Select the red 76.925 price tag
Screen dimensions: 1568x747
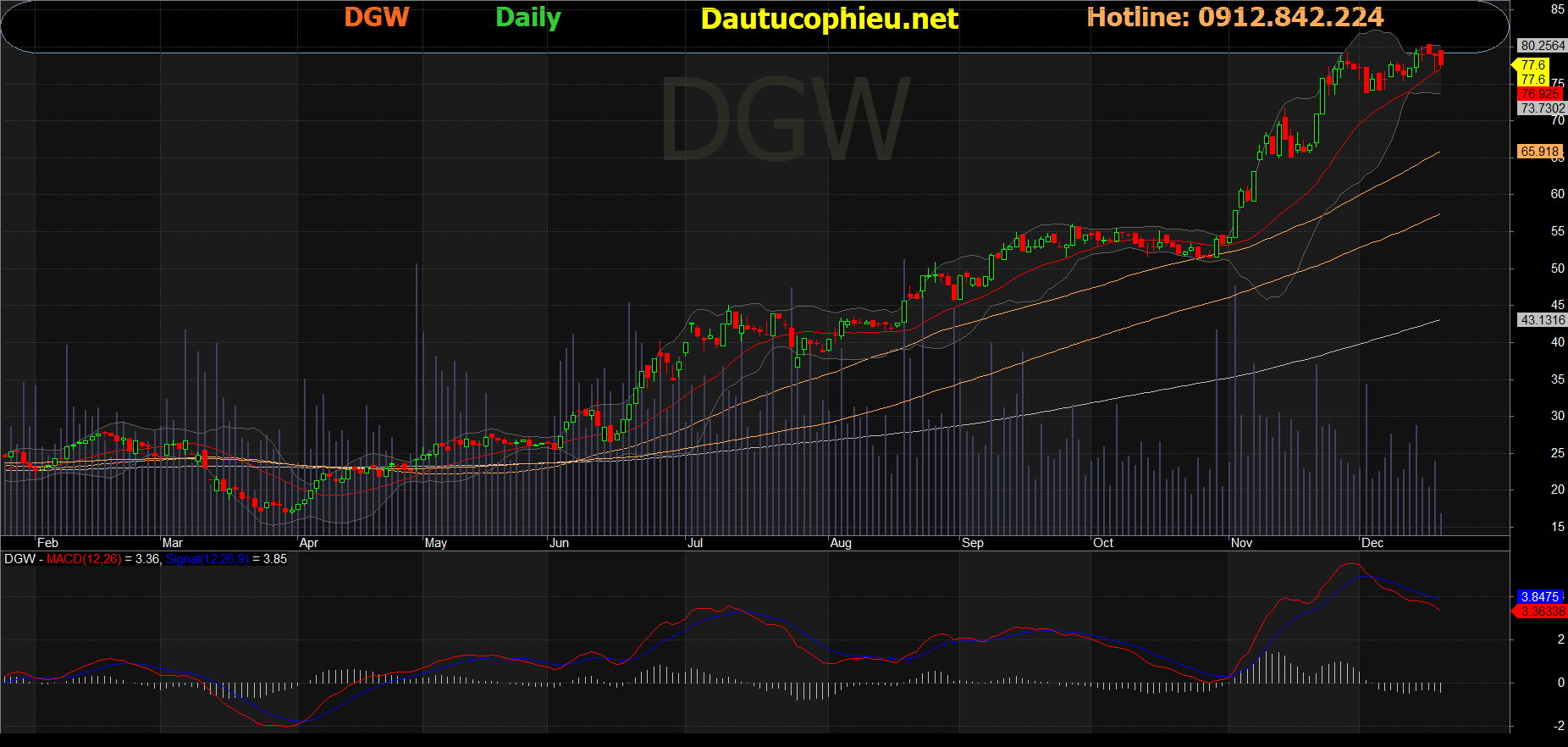pos(1540,94)
